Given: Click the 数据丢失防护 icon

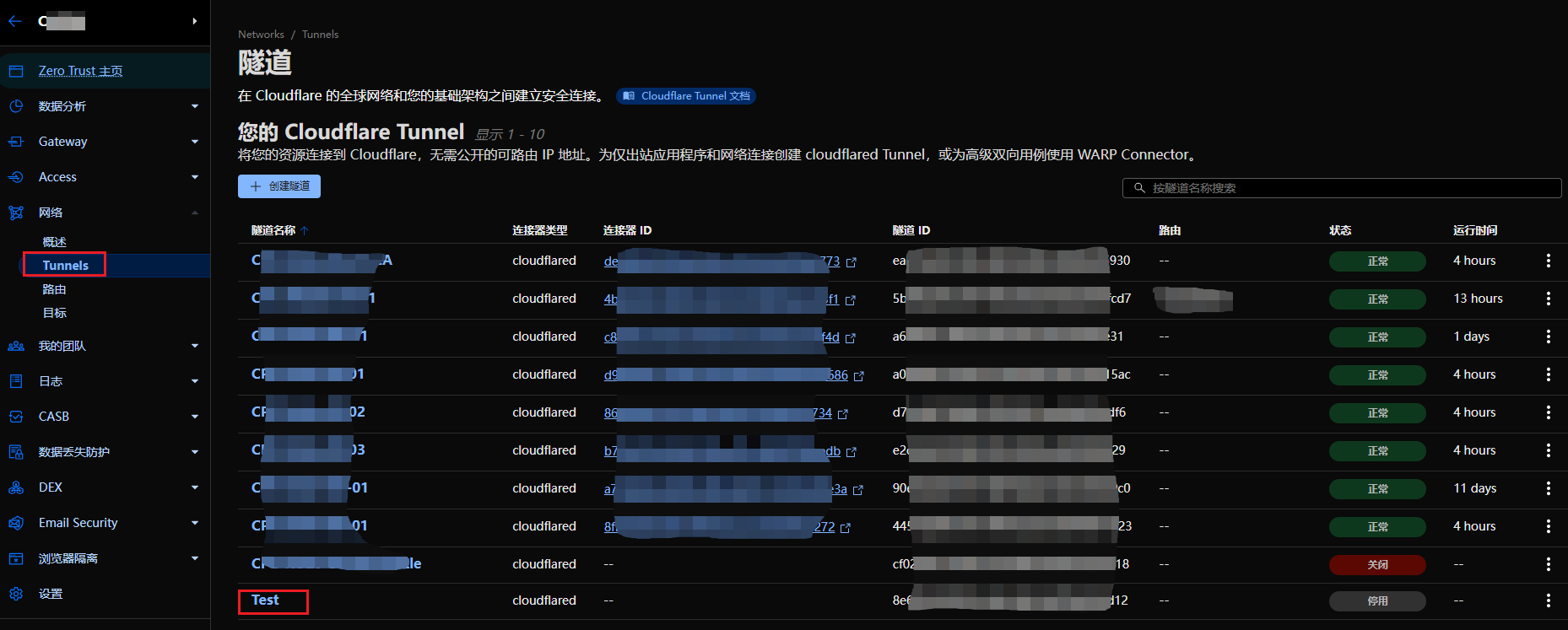Looking at the screenshot, I should pyautogui.click(x=16, y=452).
